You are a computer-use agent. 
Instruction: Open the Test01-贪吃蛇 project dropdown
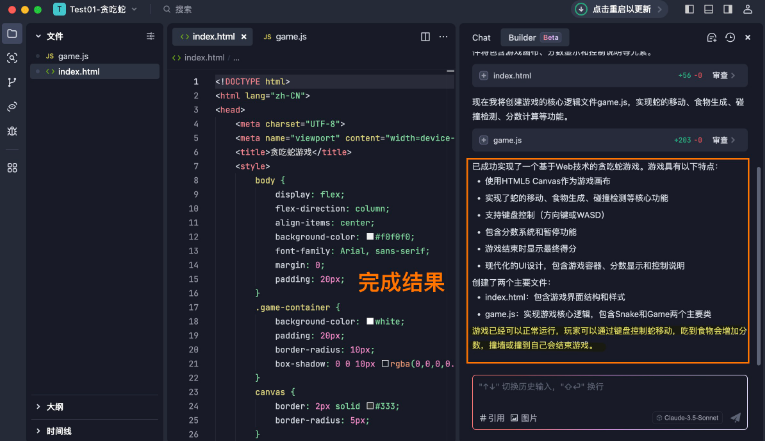pyautogui.click(x=97, y=9)
